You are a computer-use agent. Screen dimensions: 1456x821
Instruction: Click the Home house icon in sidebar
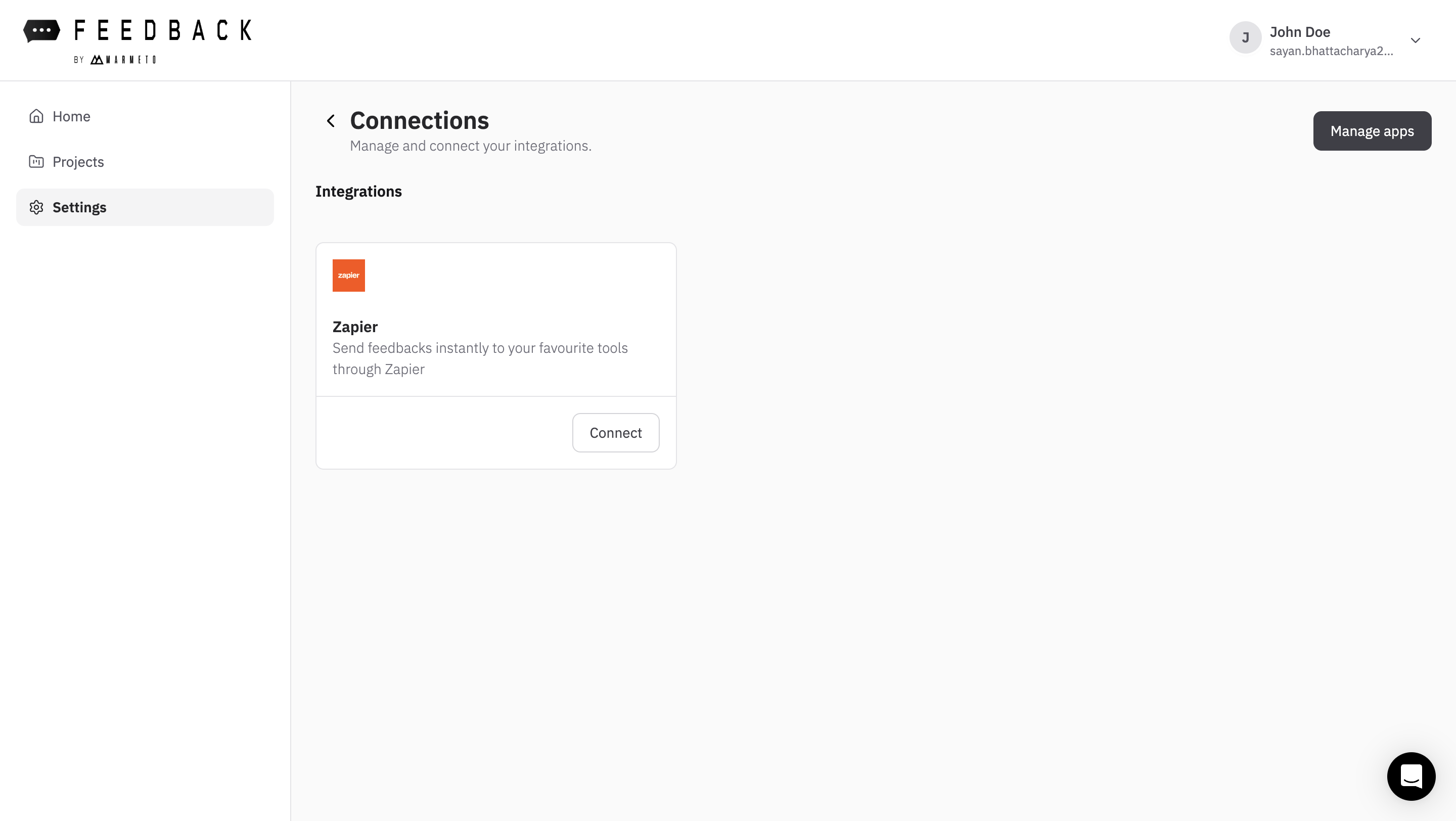(36, 116)
